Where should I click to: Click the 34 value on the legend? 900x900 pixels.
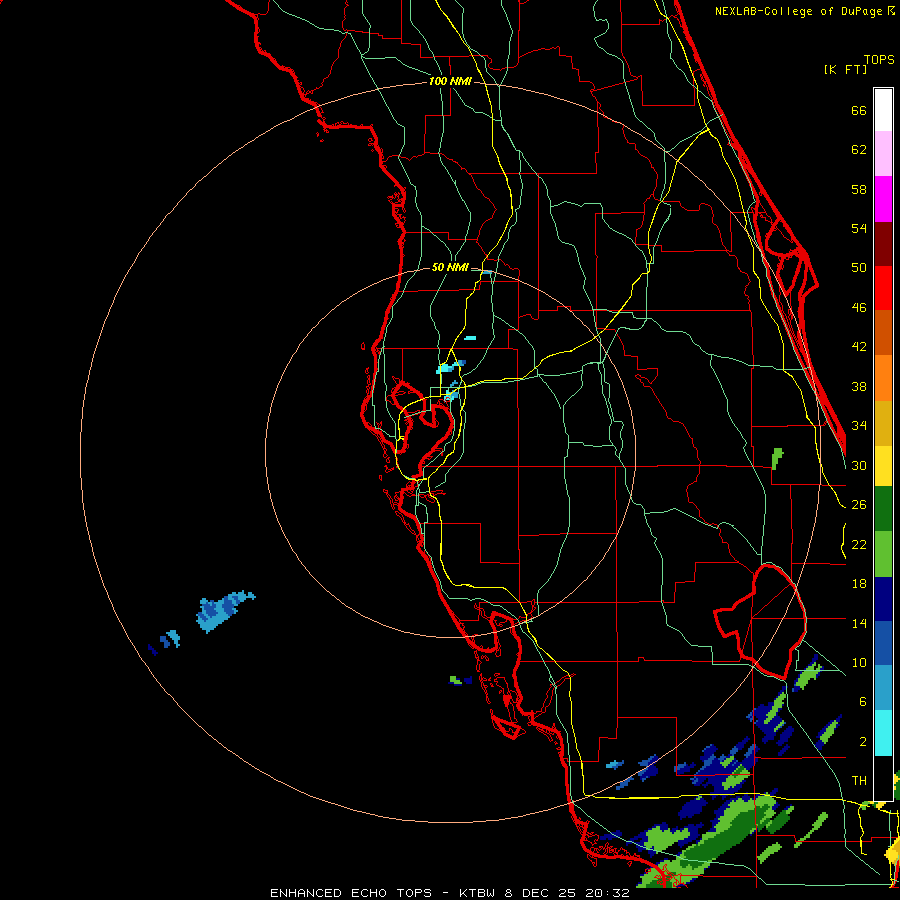pyautogui.click(x=859, y=426)
